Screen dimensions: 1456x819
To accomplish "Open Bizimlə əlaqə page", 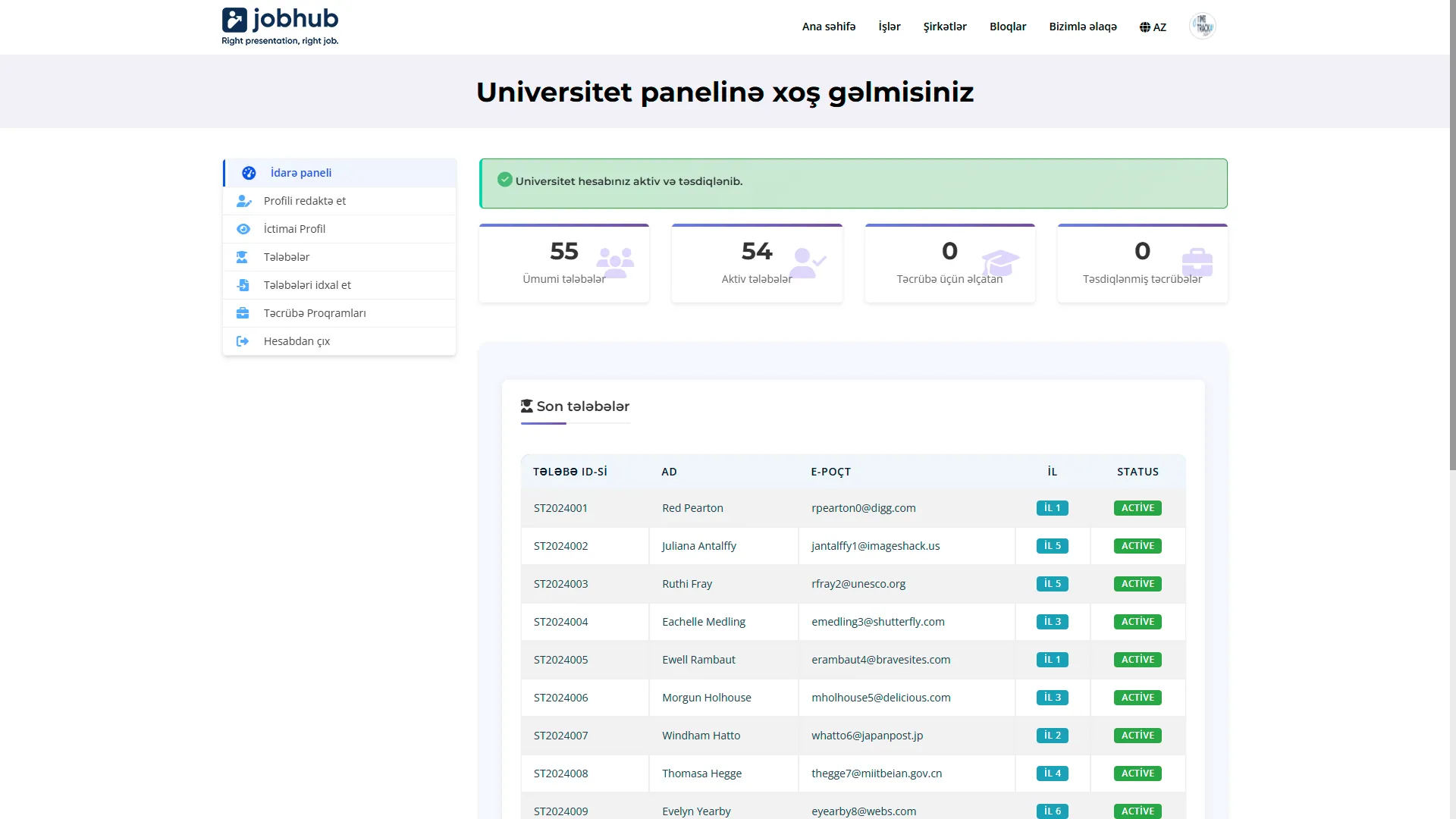I will [x=1083, y=27].
